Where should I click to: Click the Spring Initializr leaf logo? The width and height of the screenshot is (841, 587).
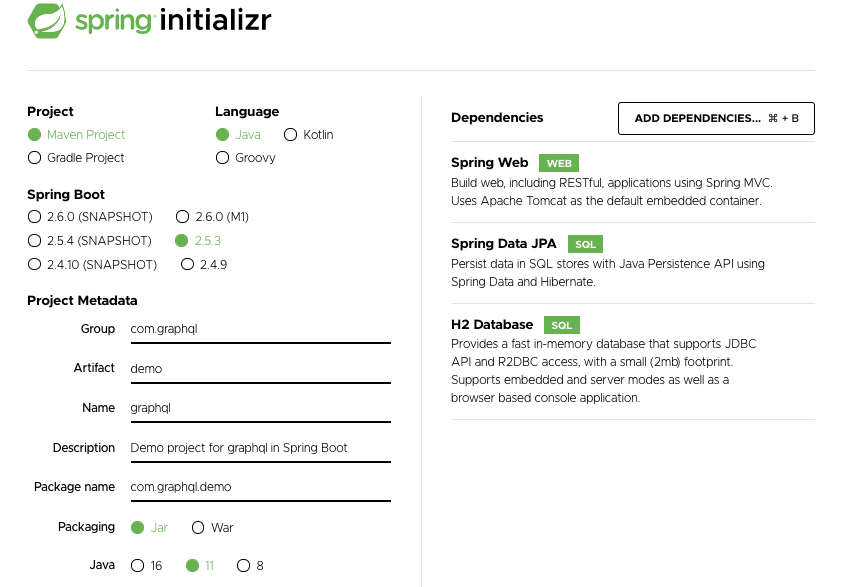pos(48,20)
